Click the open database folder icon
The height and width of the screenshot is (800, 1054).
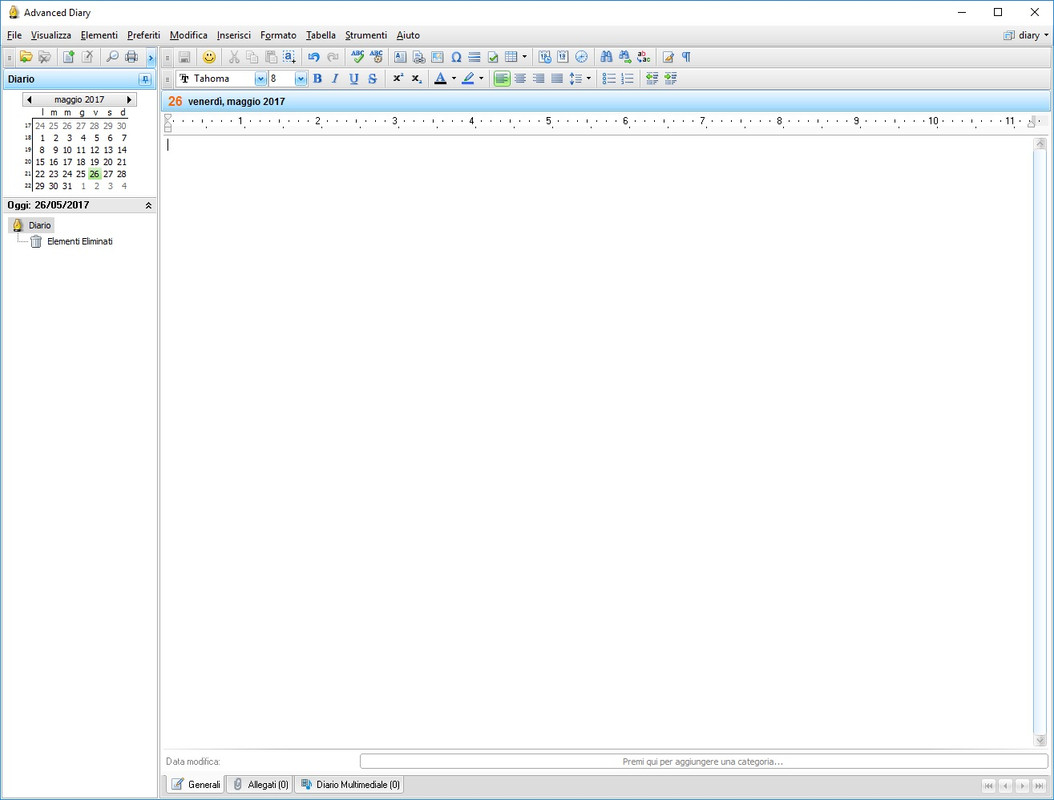(26, 57)
